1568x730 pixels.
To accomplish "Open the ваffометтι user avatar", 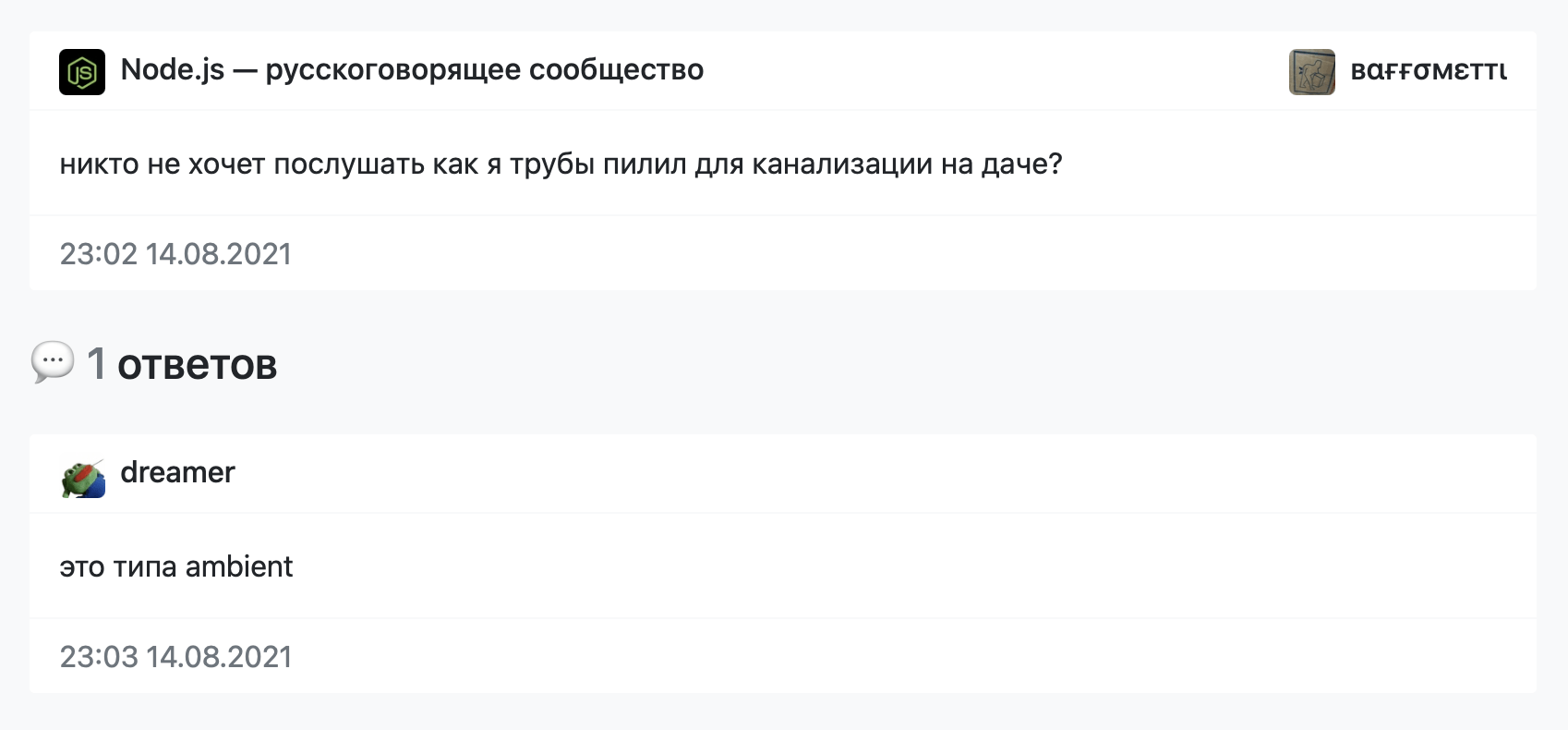I will coord(1311,72).
